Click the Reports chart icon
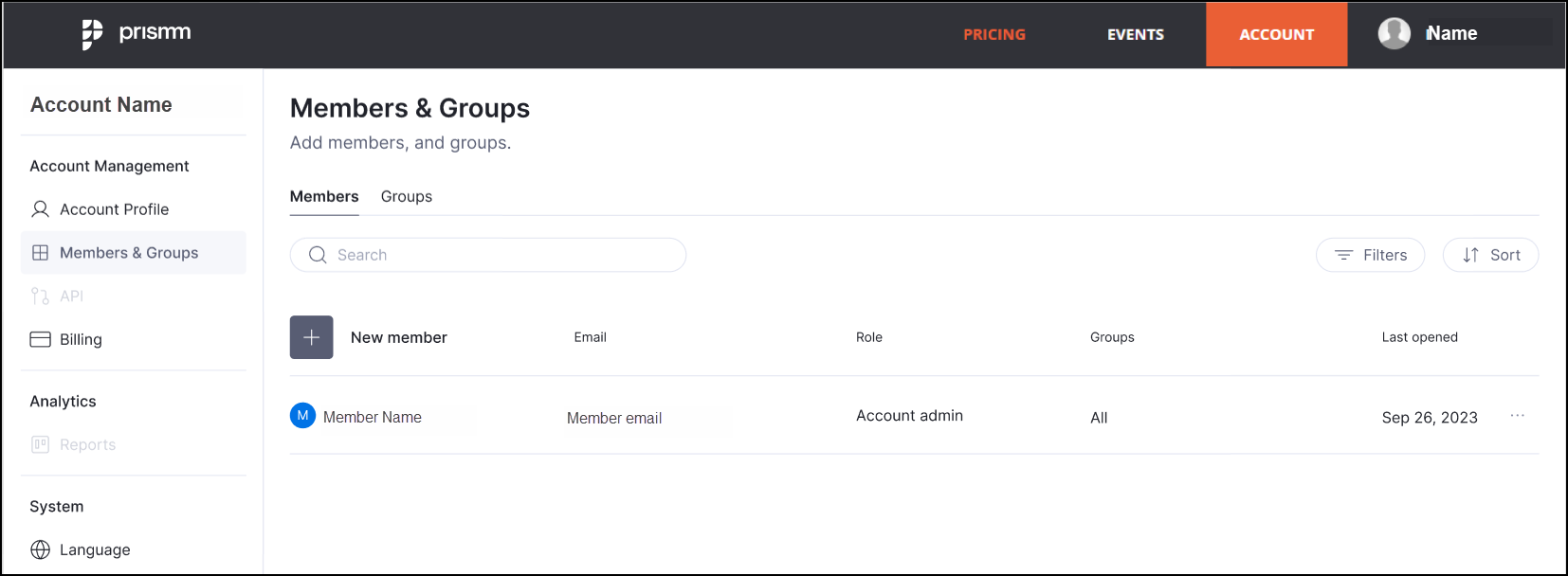The image size is (1568, 576). point(40,444)
